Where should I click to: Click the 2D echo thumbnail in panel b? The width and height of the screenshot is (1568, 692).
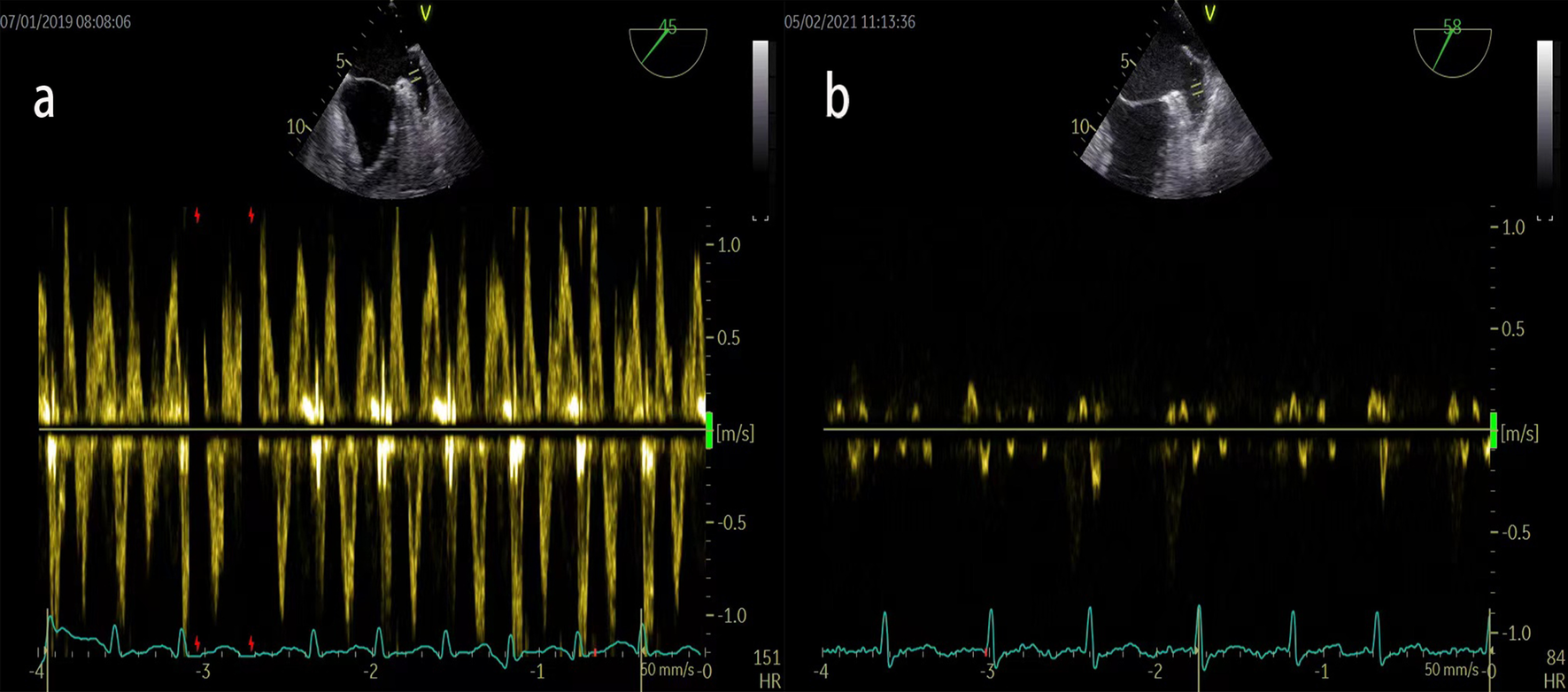pyautogui.click(x=1176, y=102)
